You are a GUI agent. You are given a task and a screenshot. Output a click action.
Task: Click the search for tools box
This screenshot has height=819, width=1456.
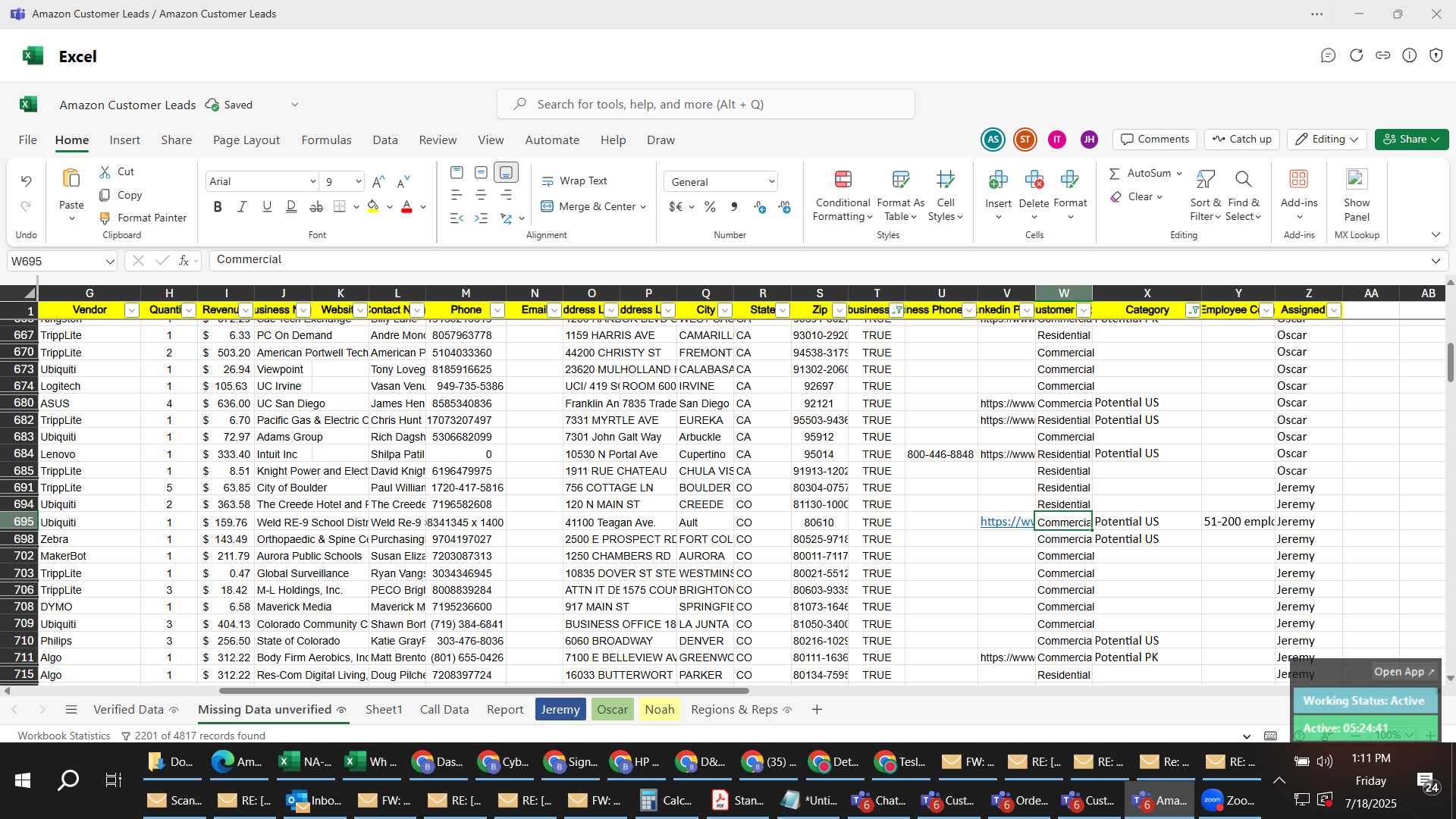(x=706, y=105)
